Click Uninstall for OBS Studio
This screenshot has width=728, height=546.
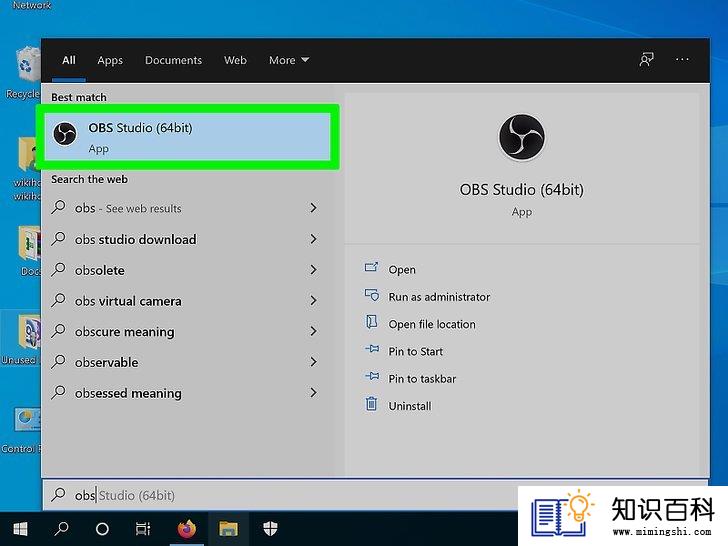(x=410, y=406)
